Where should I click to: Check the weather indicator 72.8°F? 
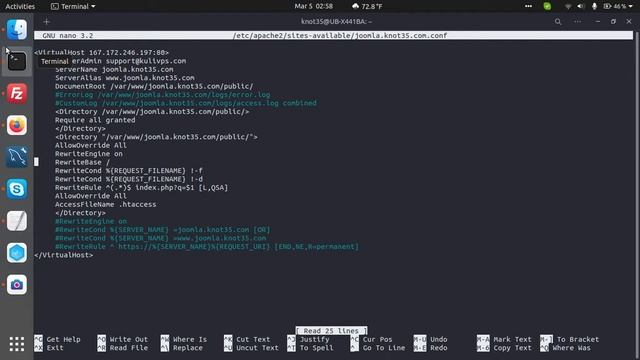click(x=367, y=6)
